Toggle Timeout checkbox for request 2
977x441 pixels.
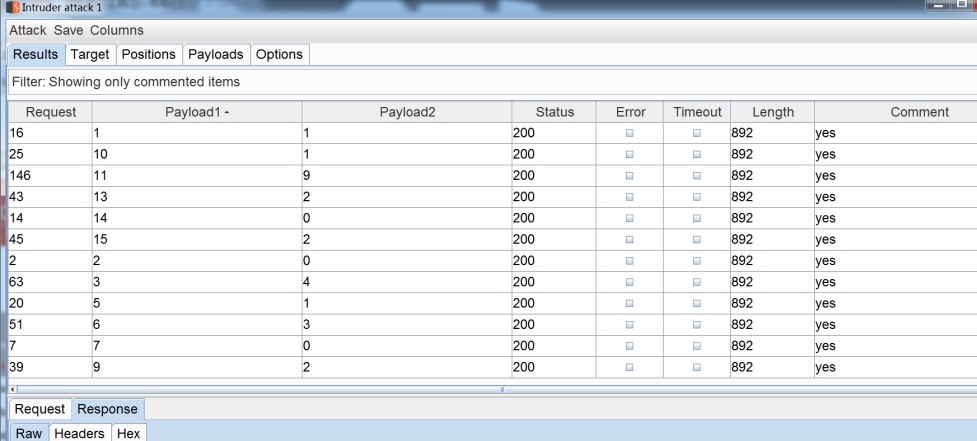tap(697, 260)
